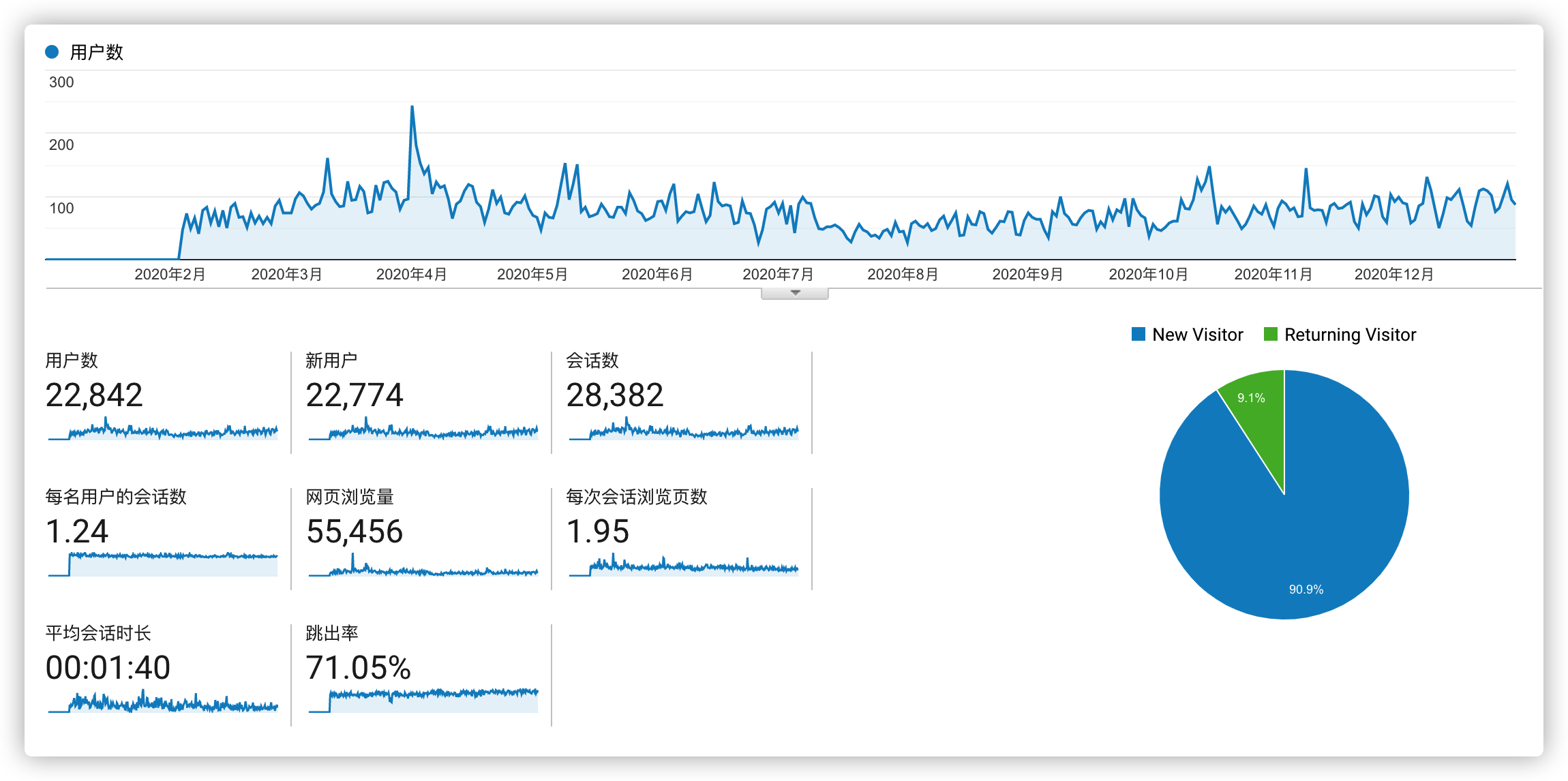Image resolution: width=1568 pixels, height=781 pixels.
Task: Select the 新用户 22,774 metric card
Action: click(x=355, y=395)
